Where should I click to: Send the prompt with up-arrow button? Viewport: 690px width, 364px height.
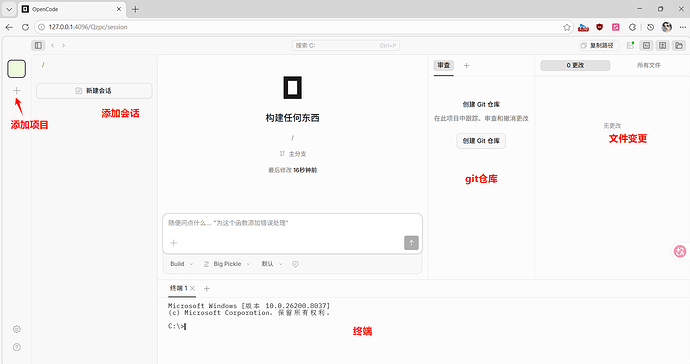(411, 243)
